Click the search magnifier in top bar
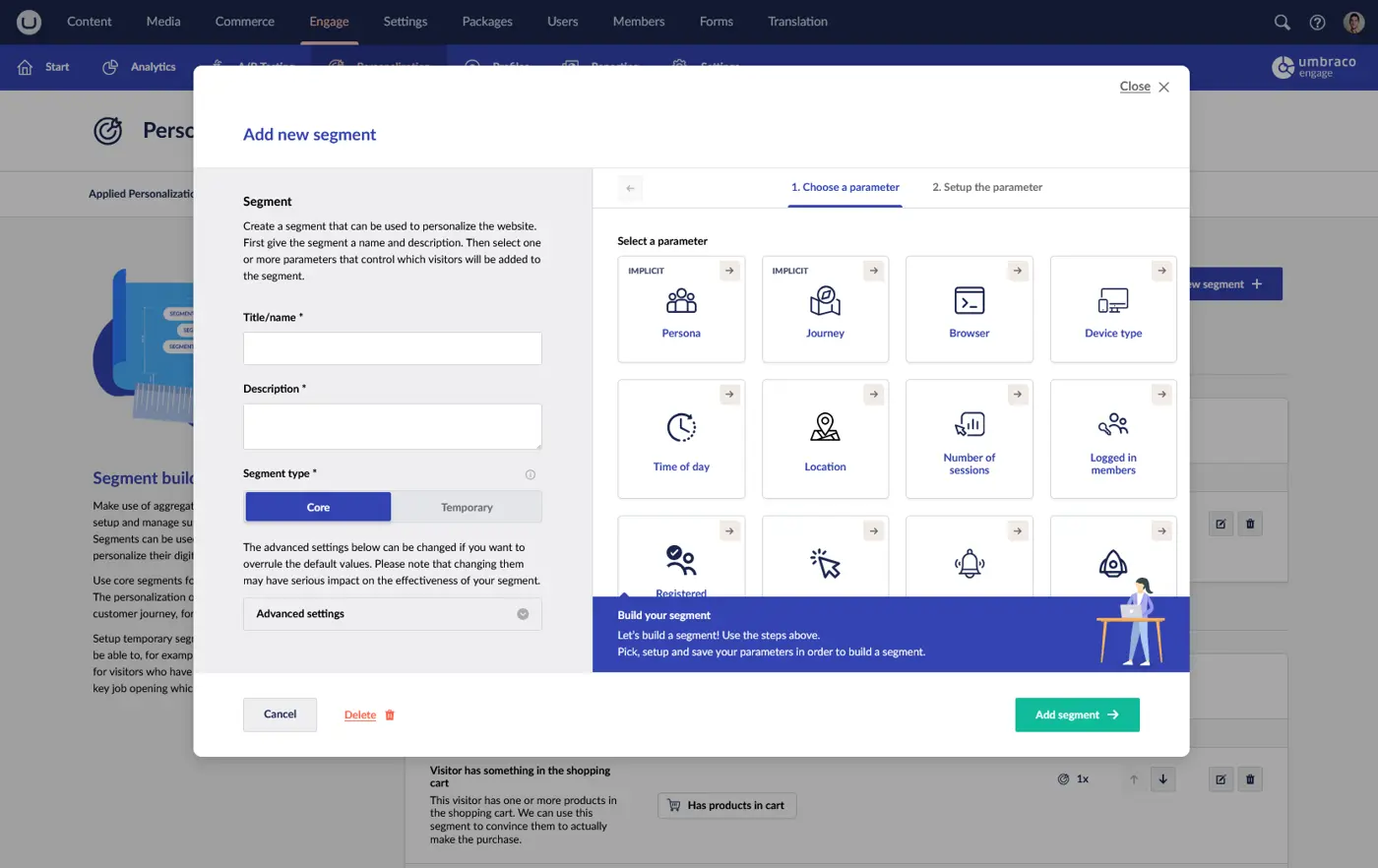1378x868 pixels. [1282, 22]
